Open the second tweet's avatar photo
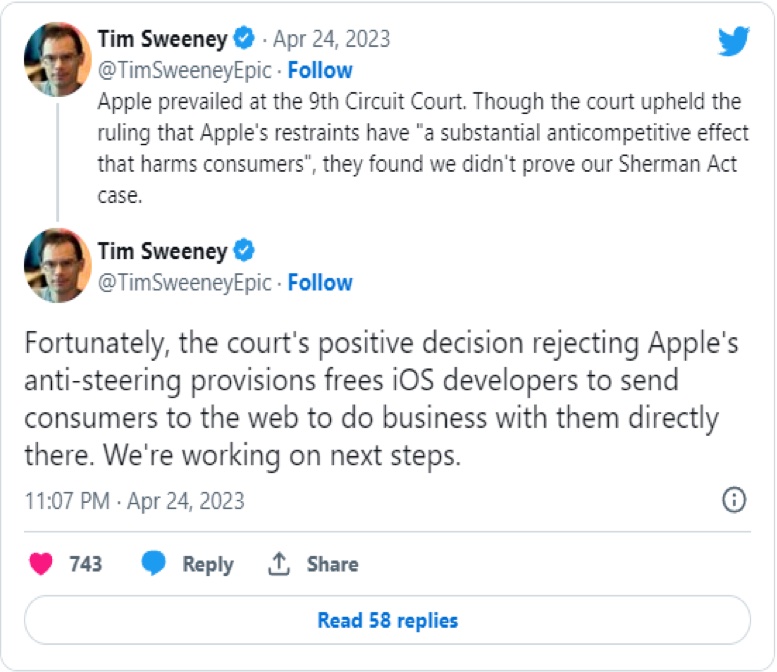 coord(57,266)
